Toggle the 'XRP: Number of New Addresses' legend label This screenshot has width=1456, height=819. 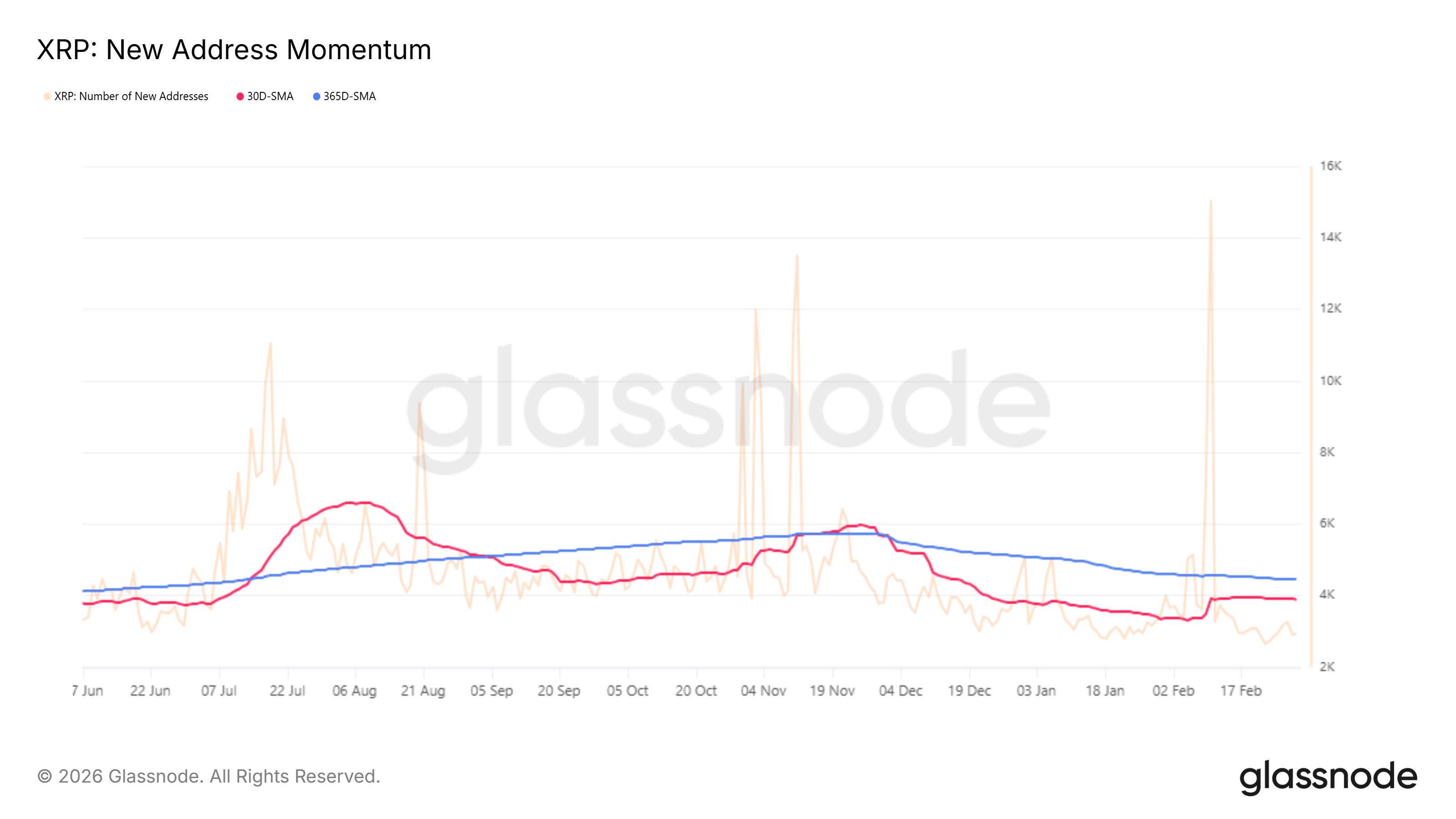pyautogui.click(x=131, y=96)
